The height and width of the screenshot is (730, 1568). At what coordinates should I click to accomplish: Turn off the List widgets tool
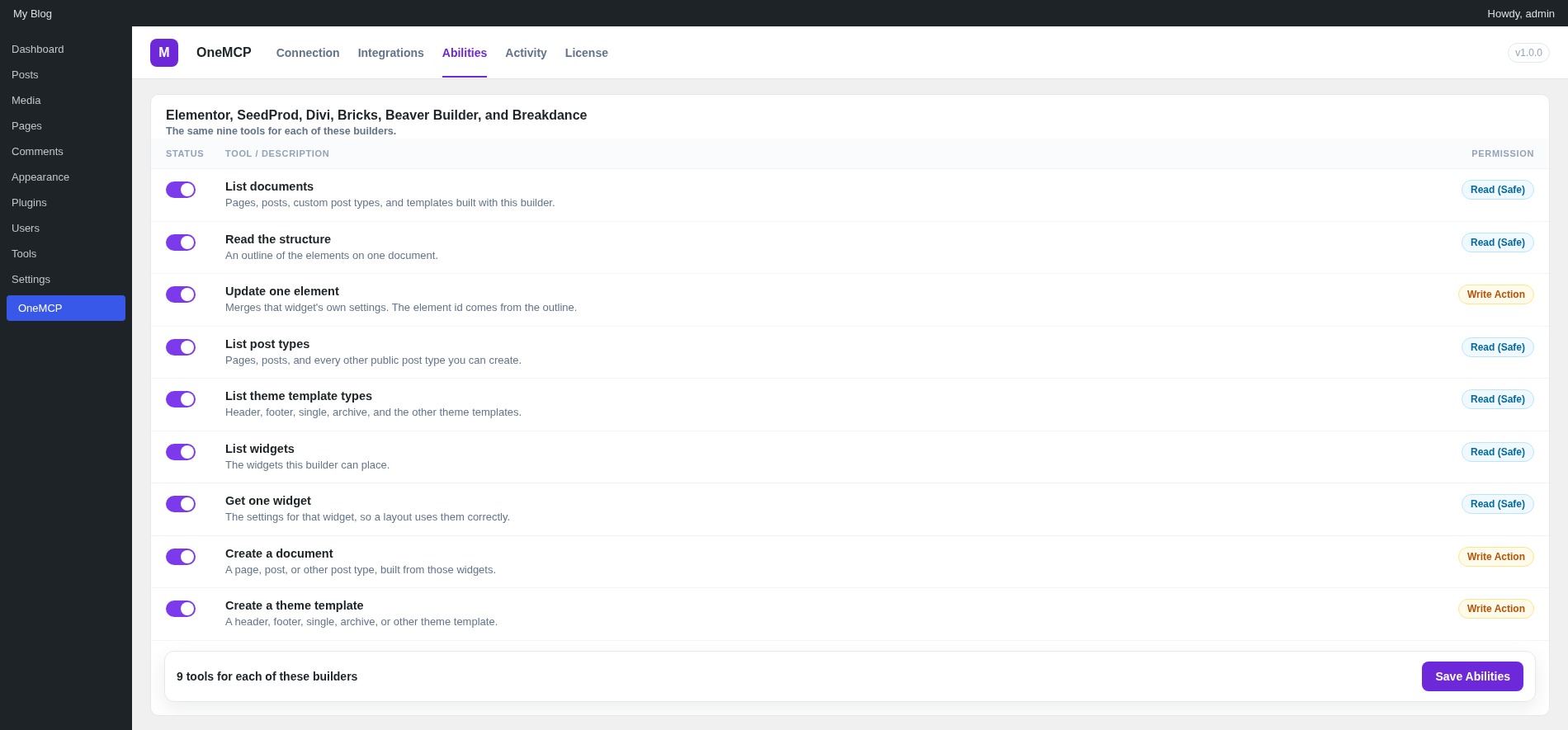click(x=181, y=452)
